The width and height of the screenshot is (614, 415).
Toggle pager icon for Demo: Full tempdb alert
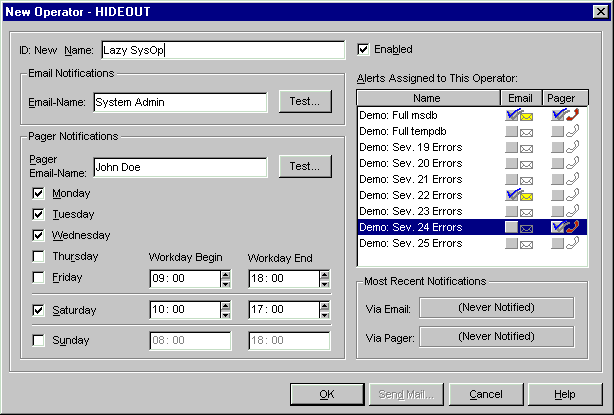(x=565, y=131)
